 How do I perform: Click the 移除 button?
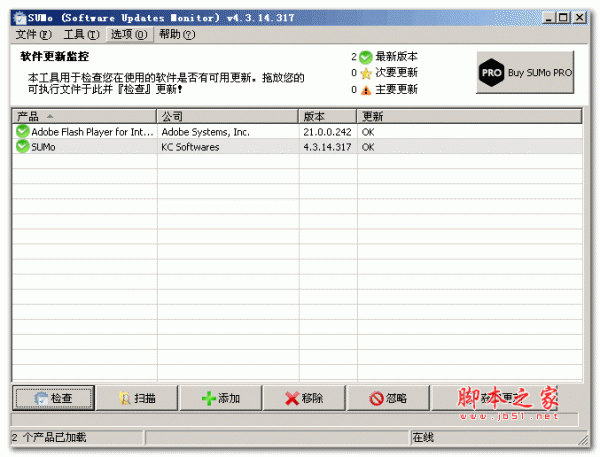(x=305, y=398)
